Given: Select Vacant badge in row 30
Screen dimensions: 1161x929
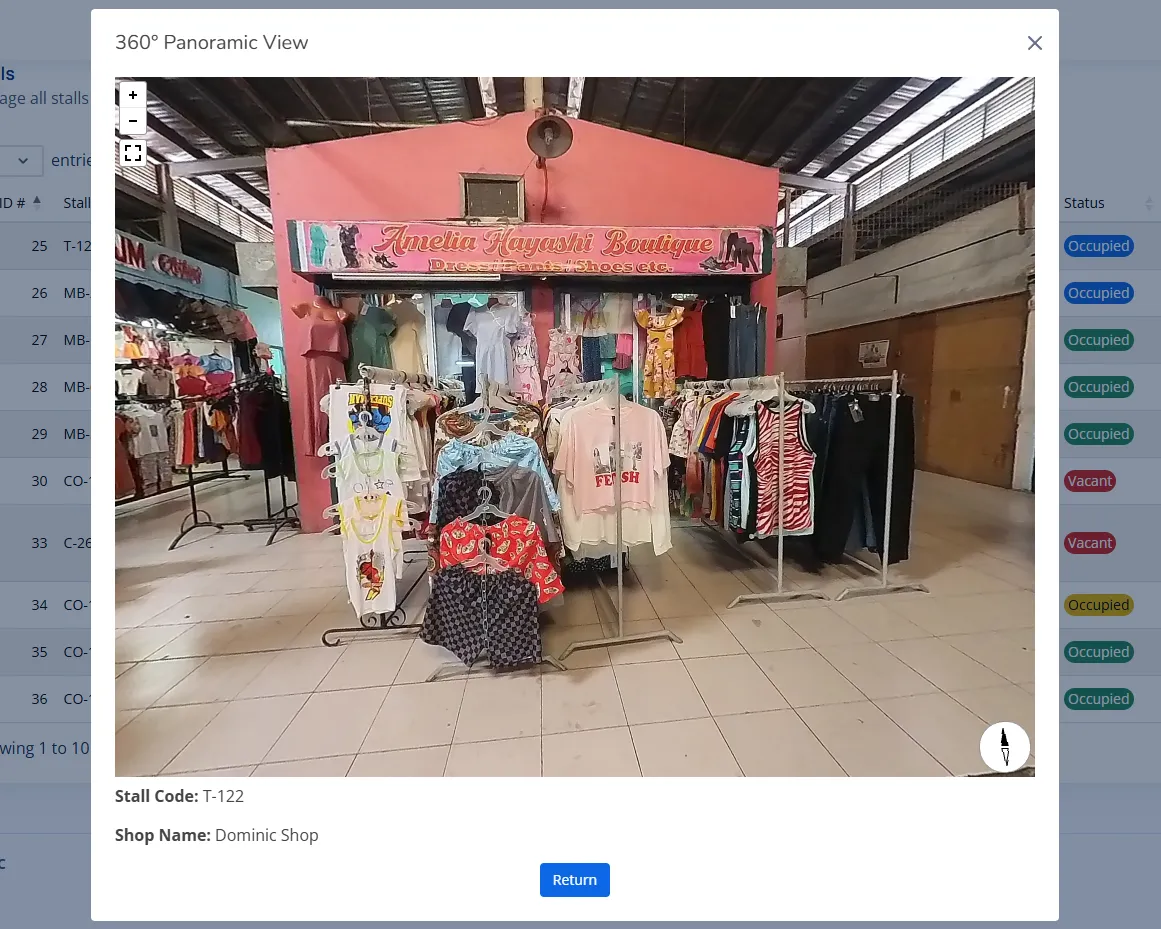Looking at the screenshot, I should click(x=1089, y=481).
